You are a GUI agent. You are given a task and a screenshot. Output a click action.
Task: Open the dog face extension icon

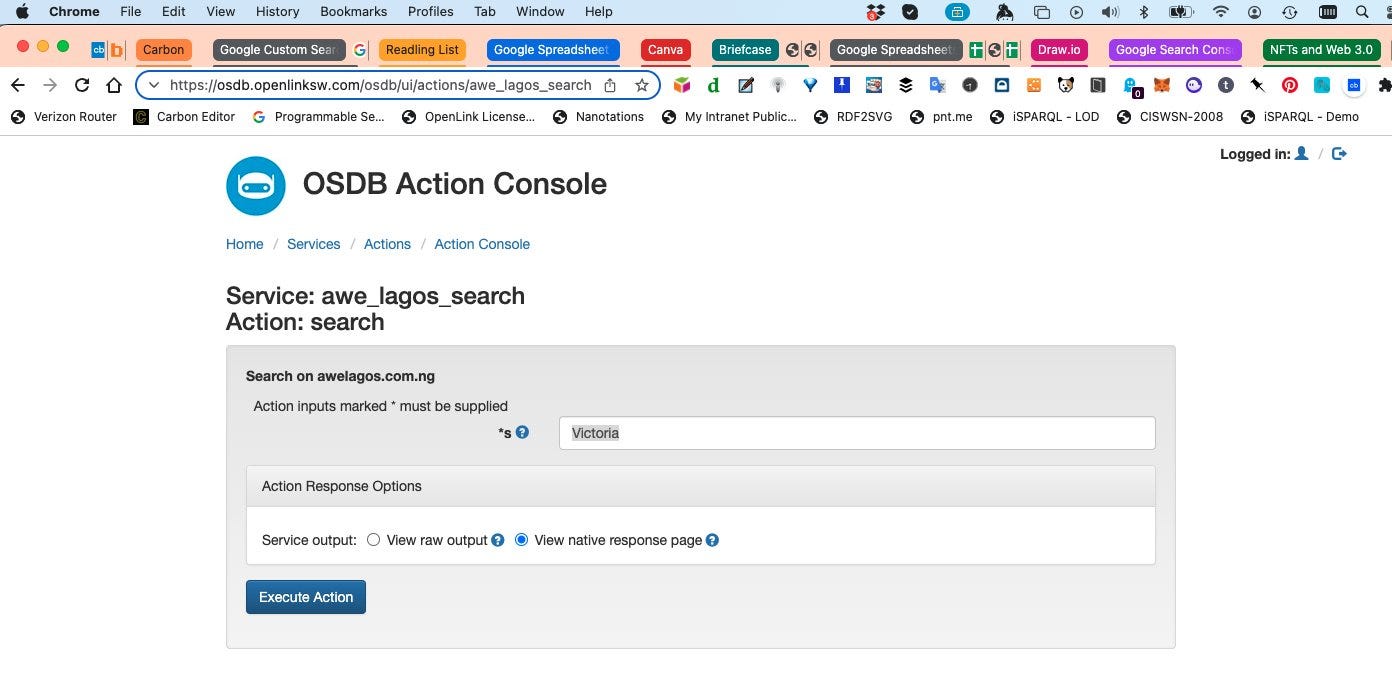pos(1066,86)
